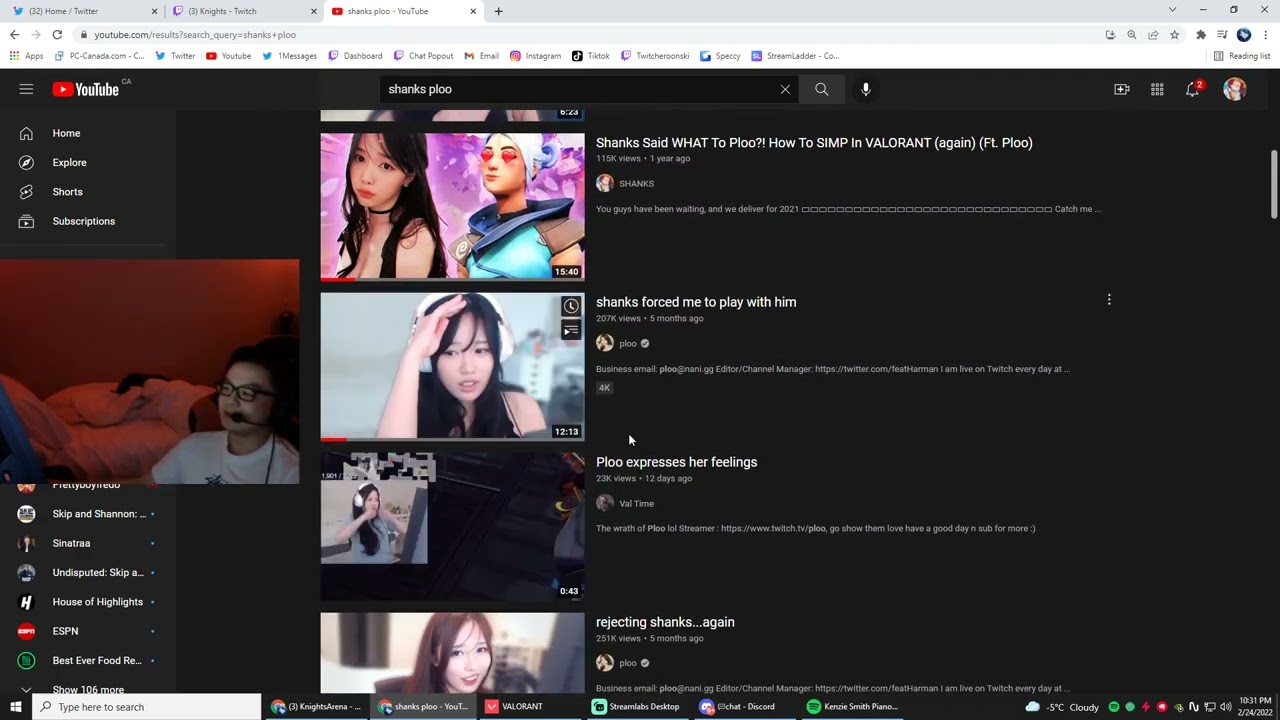Add 'shanks forced me' video to queue
This screenshot has width=1280, height=720.
tap(571, 331)
